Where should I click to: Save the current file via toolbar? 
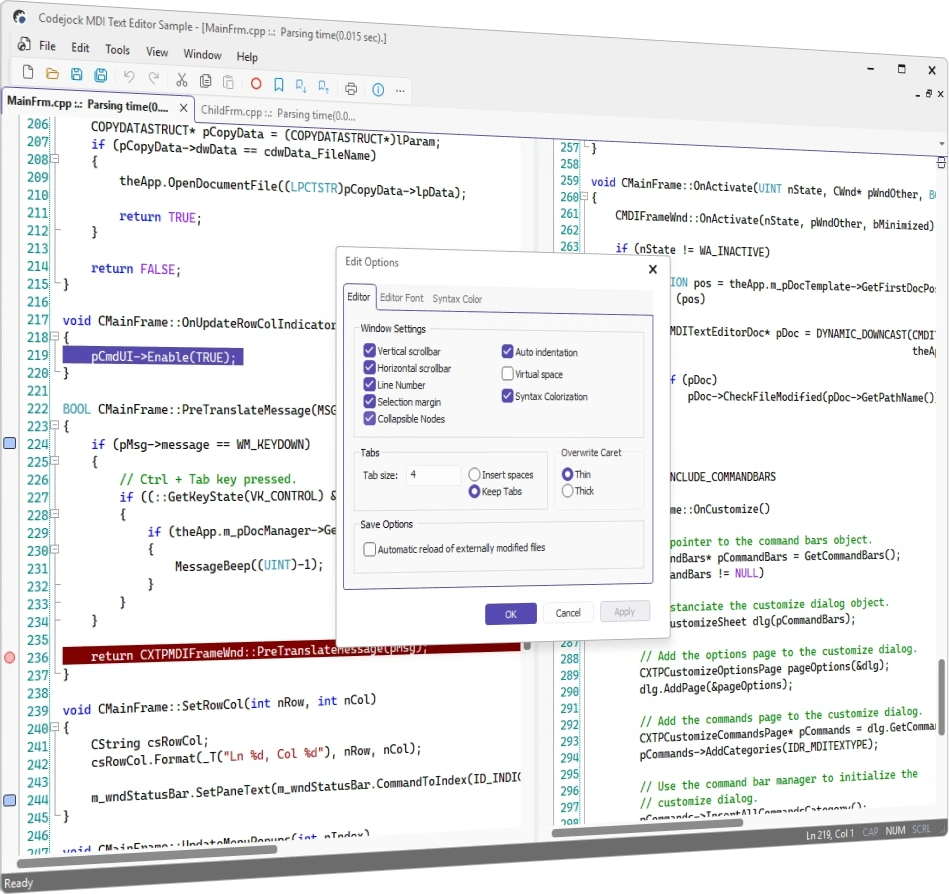click(76, 74)
